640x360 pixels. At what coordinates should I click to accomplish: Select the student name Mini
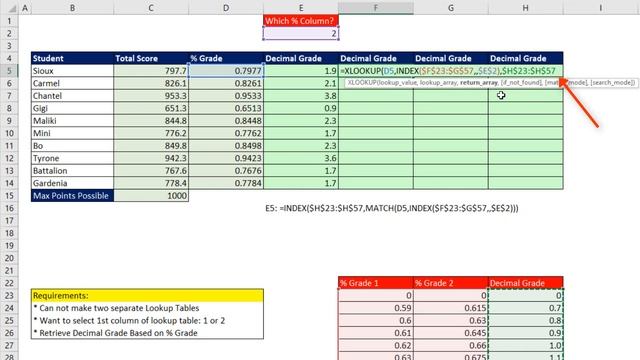click(72, 133)
